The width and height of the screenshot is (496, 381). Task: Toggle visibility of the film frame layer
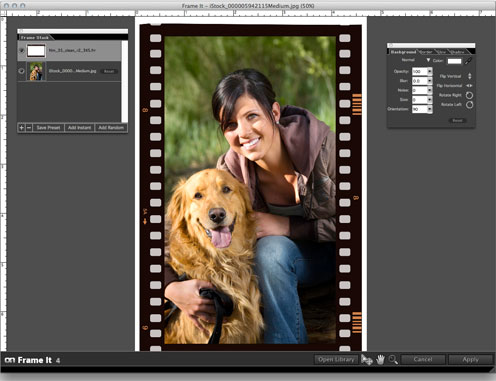pos(22,50)
